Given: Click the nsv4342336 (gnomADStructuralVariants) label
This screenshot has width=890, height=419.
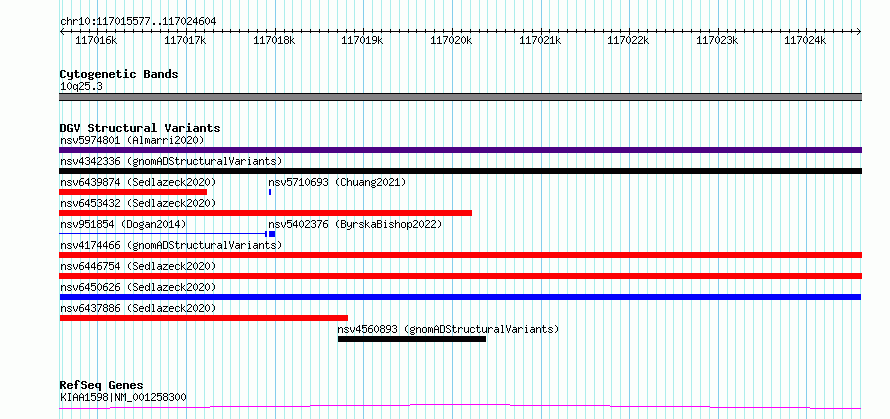Looking at the screenshot, I should 171,161.
